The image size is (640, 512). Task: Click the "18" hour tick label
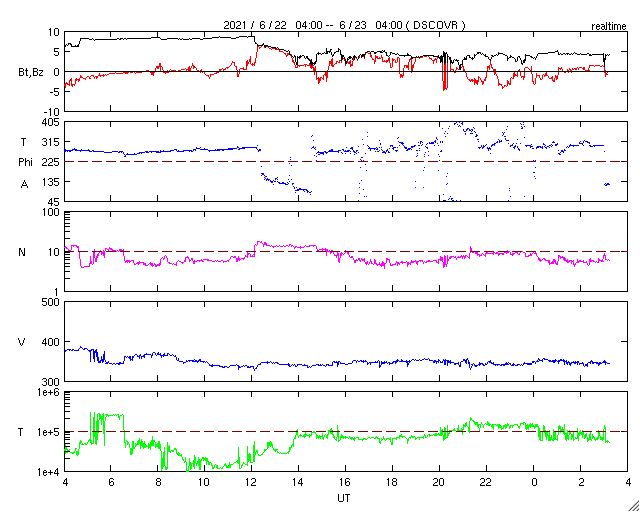[392, 482]
